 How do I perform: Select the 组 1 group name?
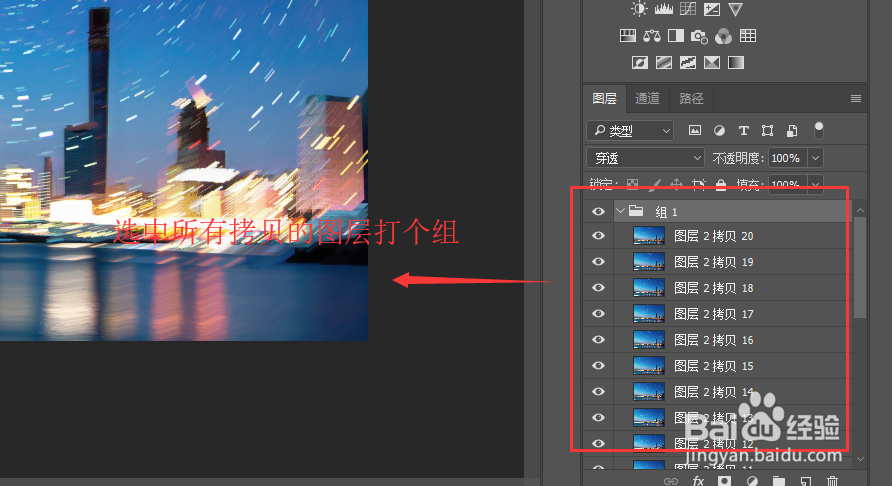tap(666, 212)
